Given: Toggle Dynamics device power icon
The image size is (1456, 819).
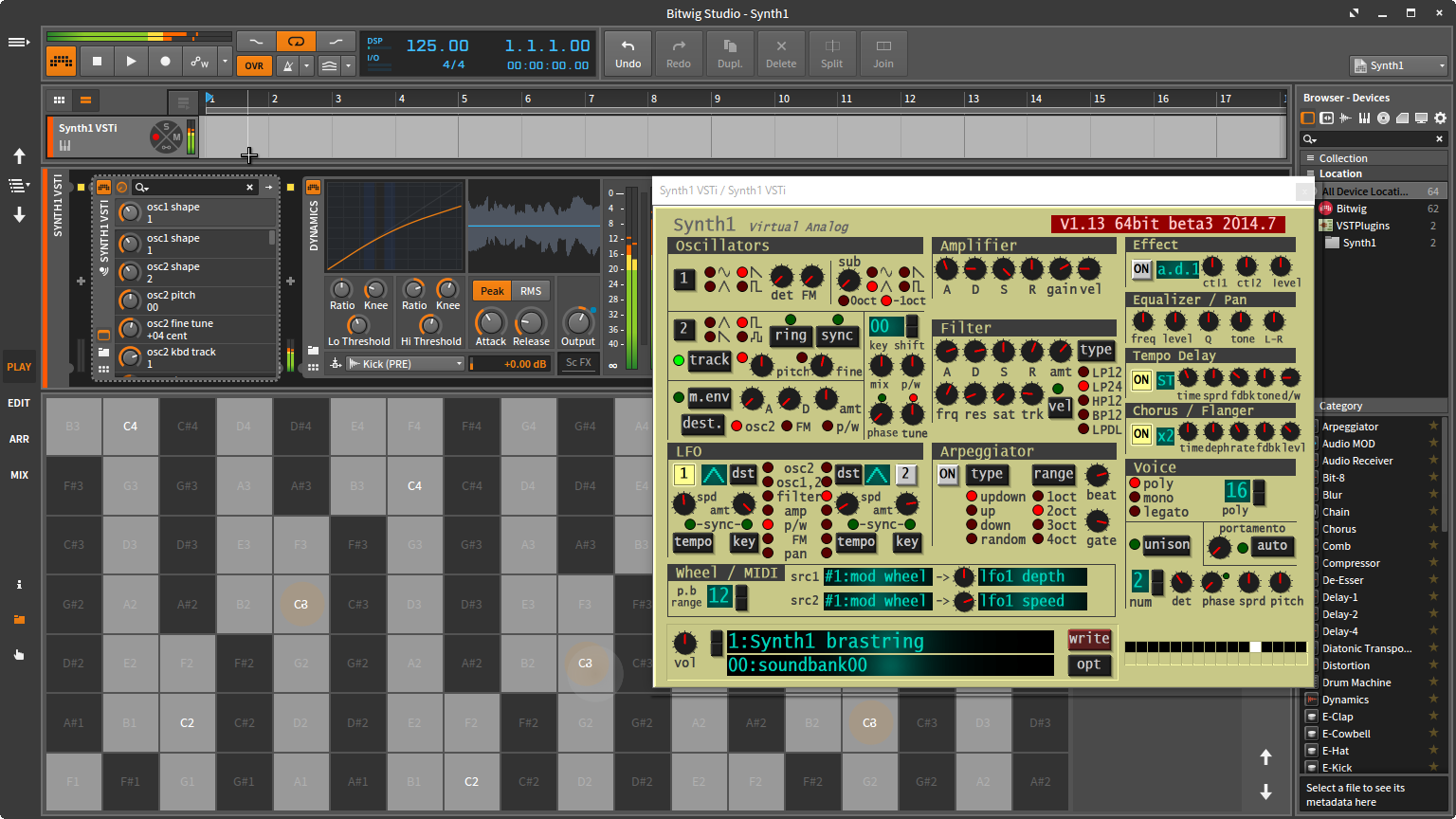Looking at the screenshot, I should [x=313, y=188].
